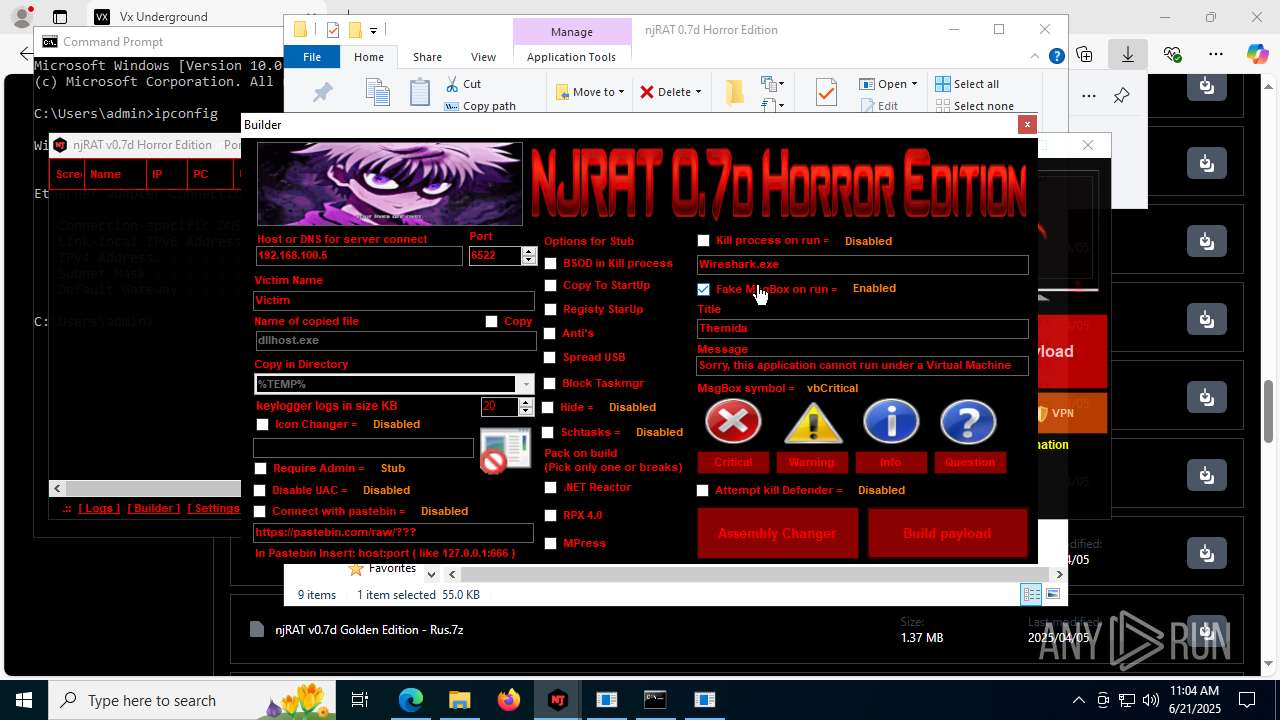Click the Cut scissors in Explorer ribbon
The width and height of the screenshot is (1280, 720).
coord(452,84)
